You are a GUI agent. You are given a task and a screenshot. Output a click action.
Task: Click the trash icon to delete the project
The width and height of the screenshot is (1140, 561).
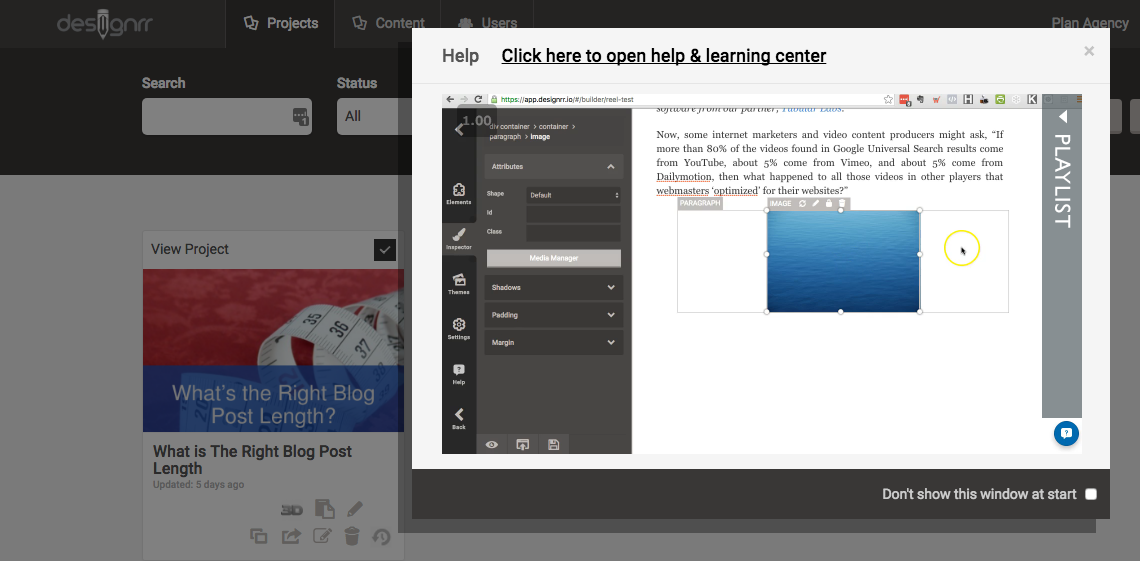tap(351, 536)
